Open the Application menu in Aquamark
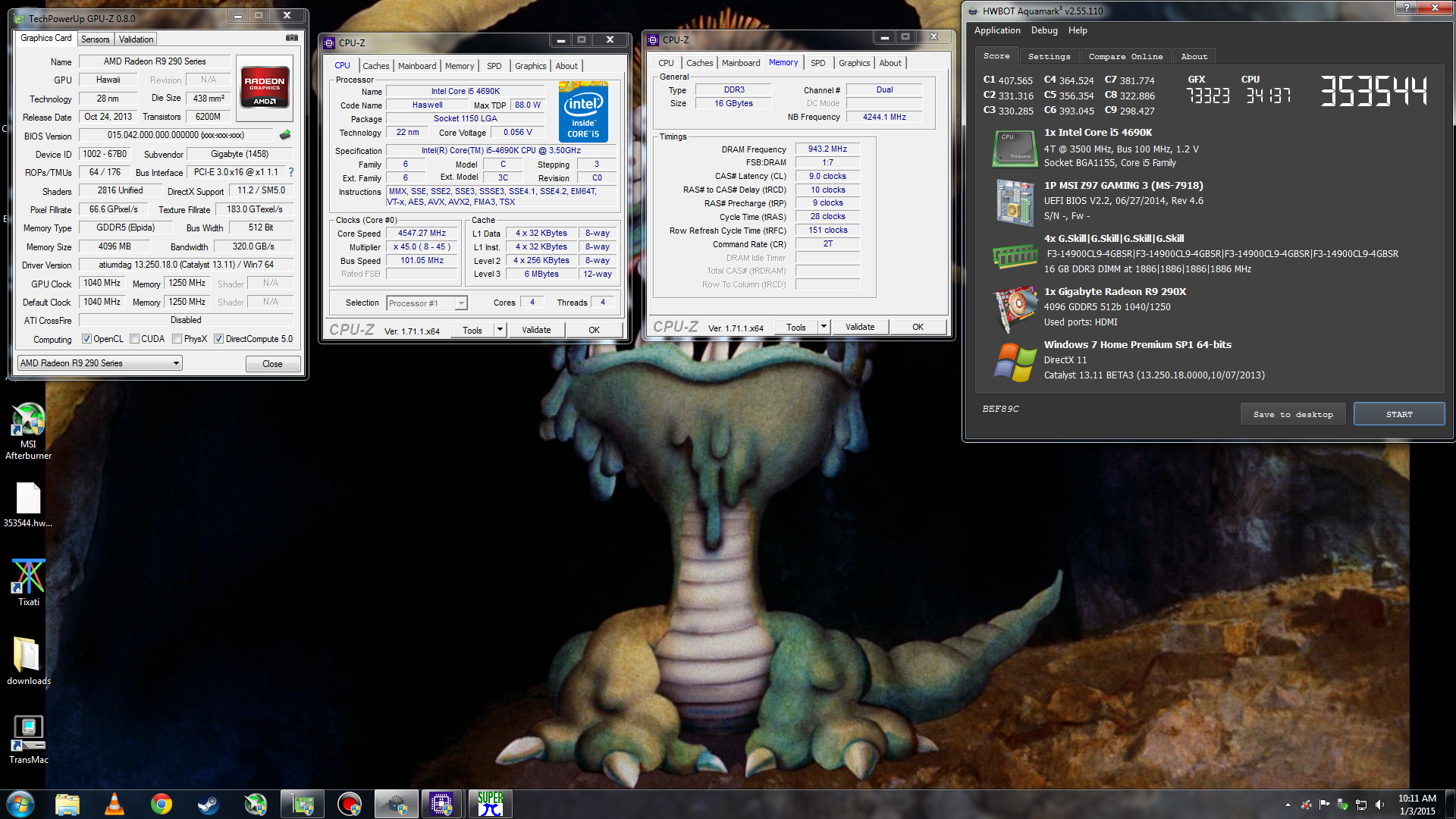The width and height of the screenshot is (1456, 819). tap(997, 30)
